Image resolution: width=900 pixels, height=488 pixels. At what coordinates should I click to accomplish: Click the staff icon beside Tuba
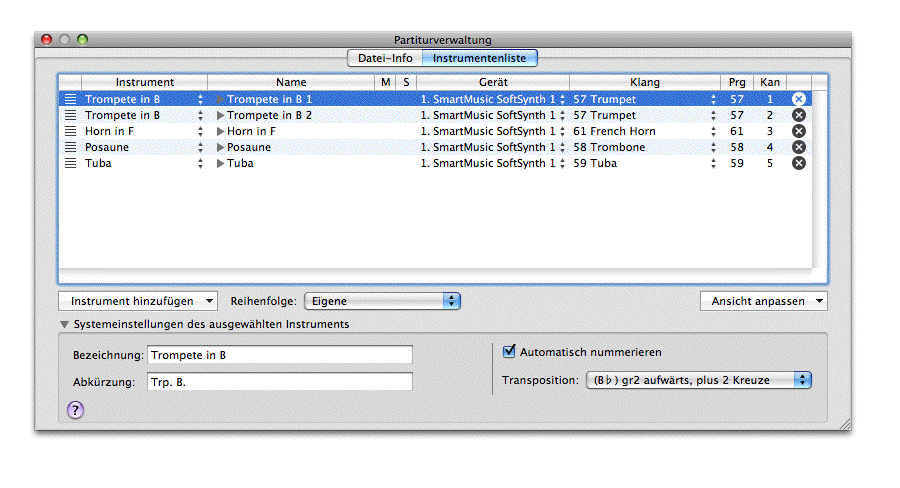(70, 163)
